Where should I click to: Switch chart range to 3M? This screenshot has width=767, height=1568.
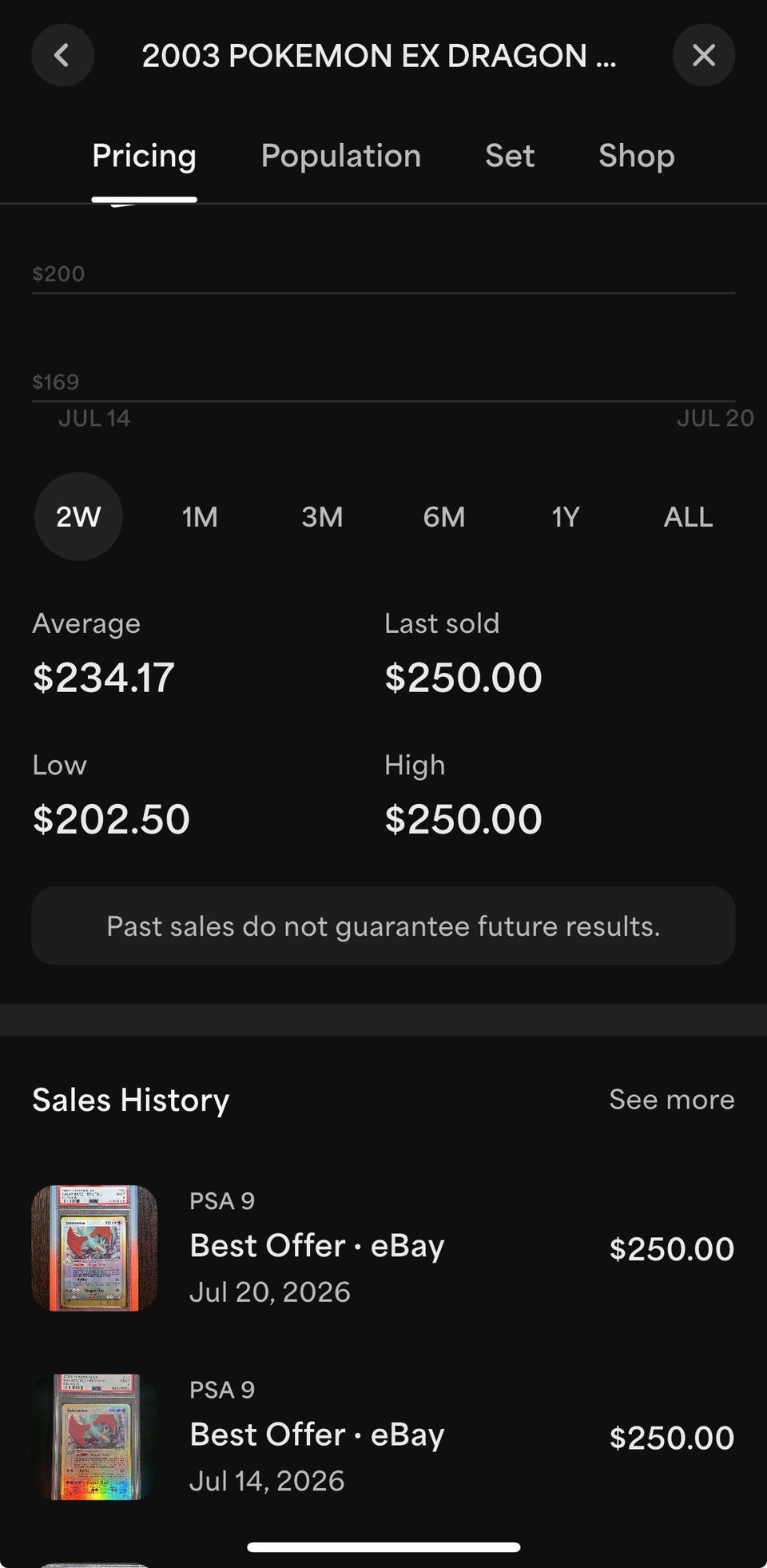tap(322, 516)
